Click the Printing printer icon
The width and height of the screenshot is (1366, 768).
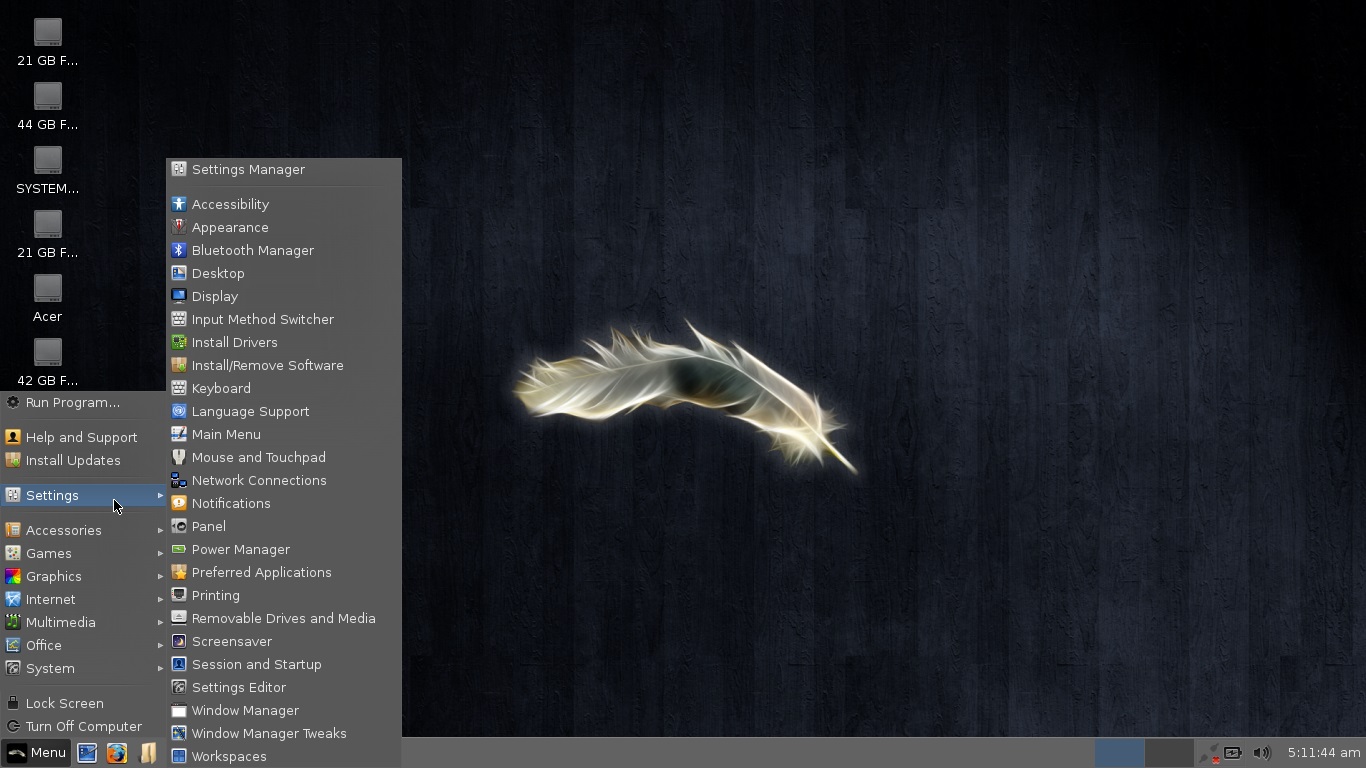pos(179,595)
